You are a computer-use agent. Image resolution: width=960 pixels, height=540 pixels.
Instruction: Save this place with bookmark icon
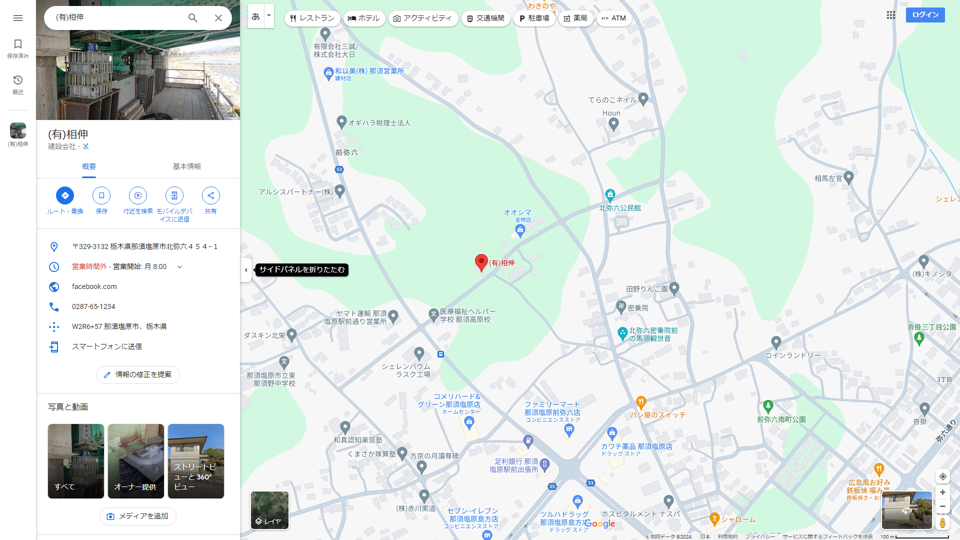click(101, 196)
